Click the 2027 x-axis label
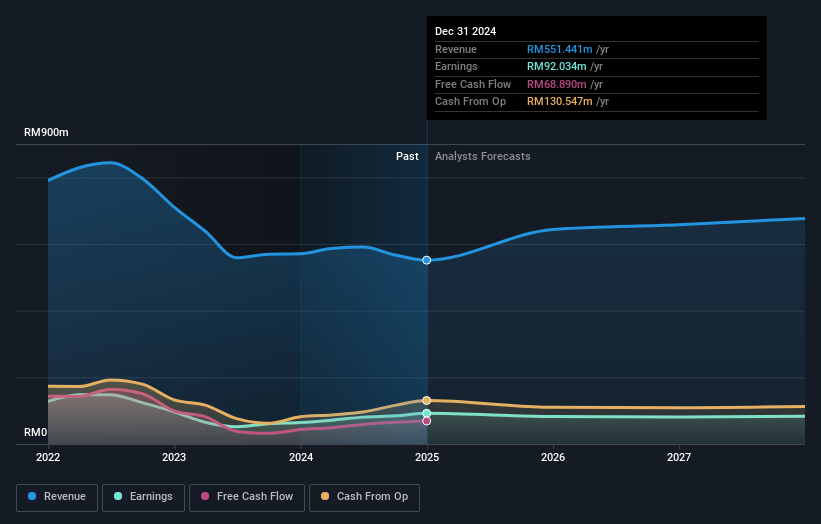 679,457
